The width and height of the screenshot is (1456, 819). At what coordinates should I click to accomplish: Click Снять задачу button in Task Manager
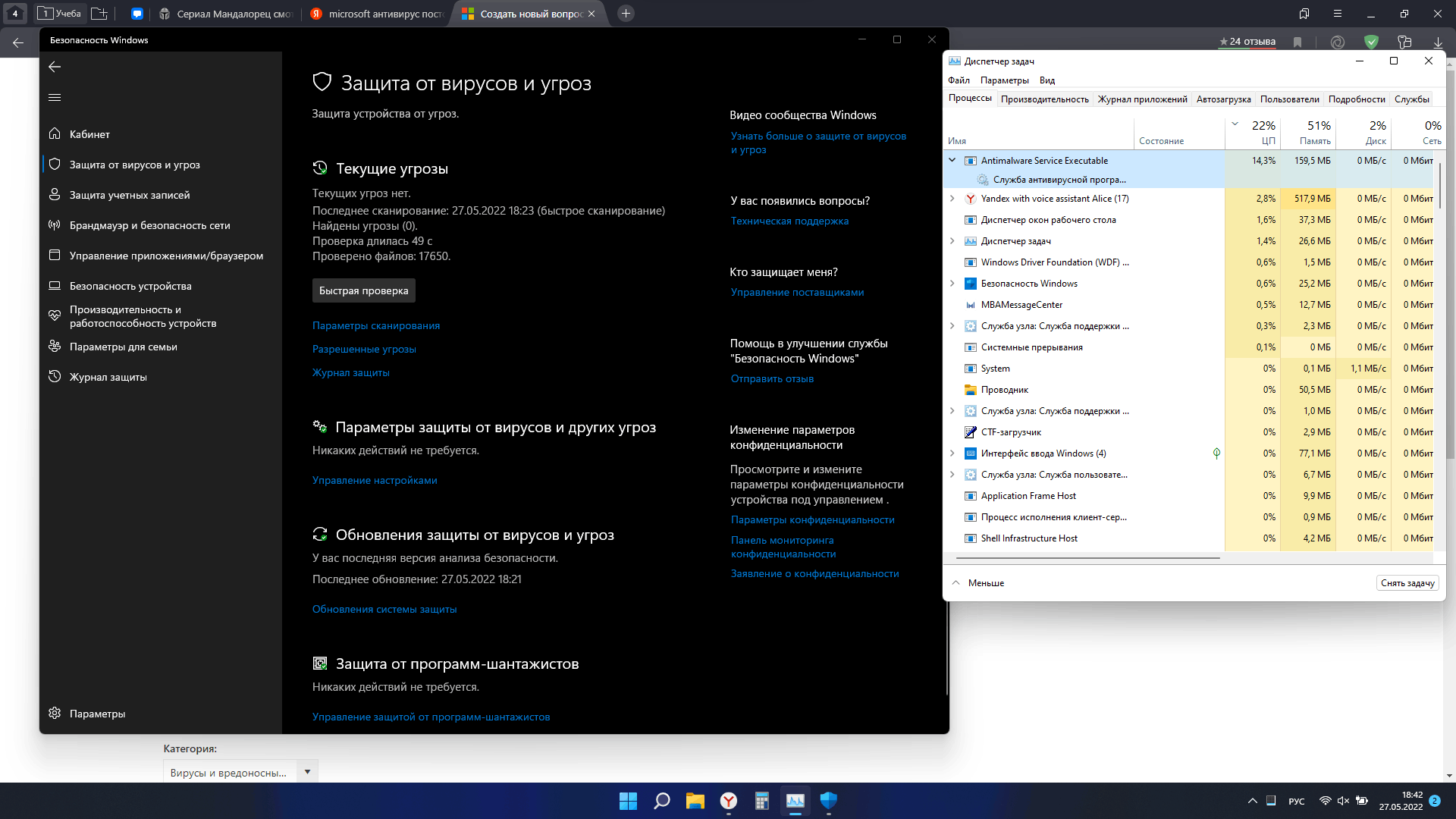tap(1406, 583)
